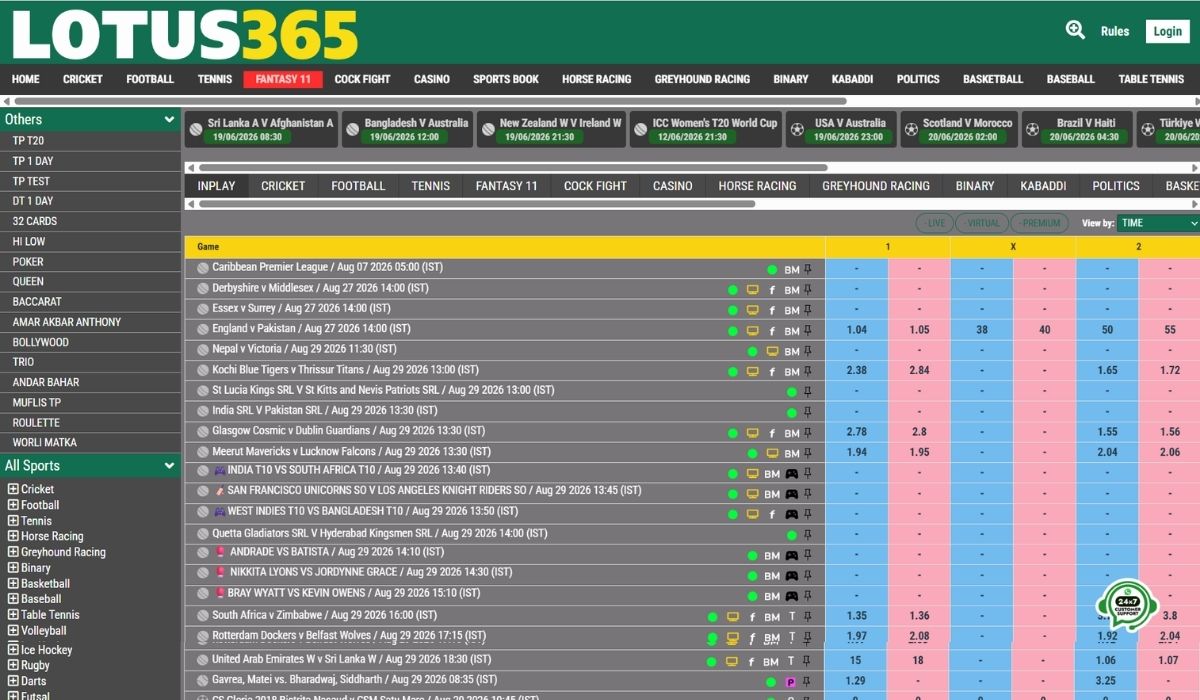Click TV icon for SAN FRANCISCO UNICORNS SO row
Image resolution: width=1200 pixels, height=700 pixels.
pos(752,494)
